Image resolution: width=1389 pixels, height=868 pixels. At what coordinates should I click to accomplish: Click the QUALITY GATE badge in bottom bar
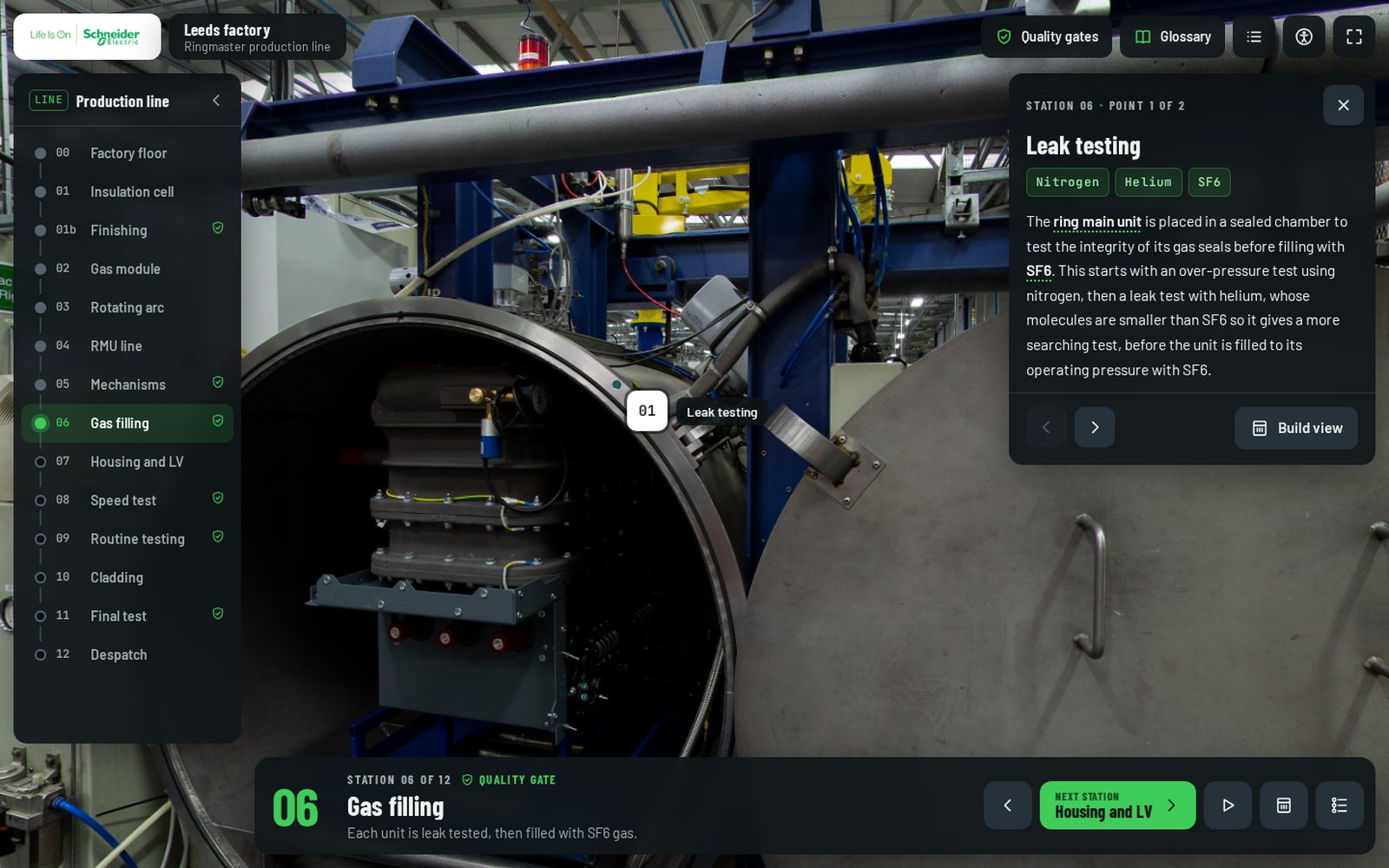[x=509, y=780]
